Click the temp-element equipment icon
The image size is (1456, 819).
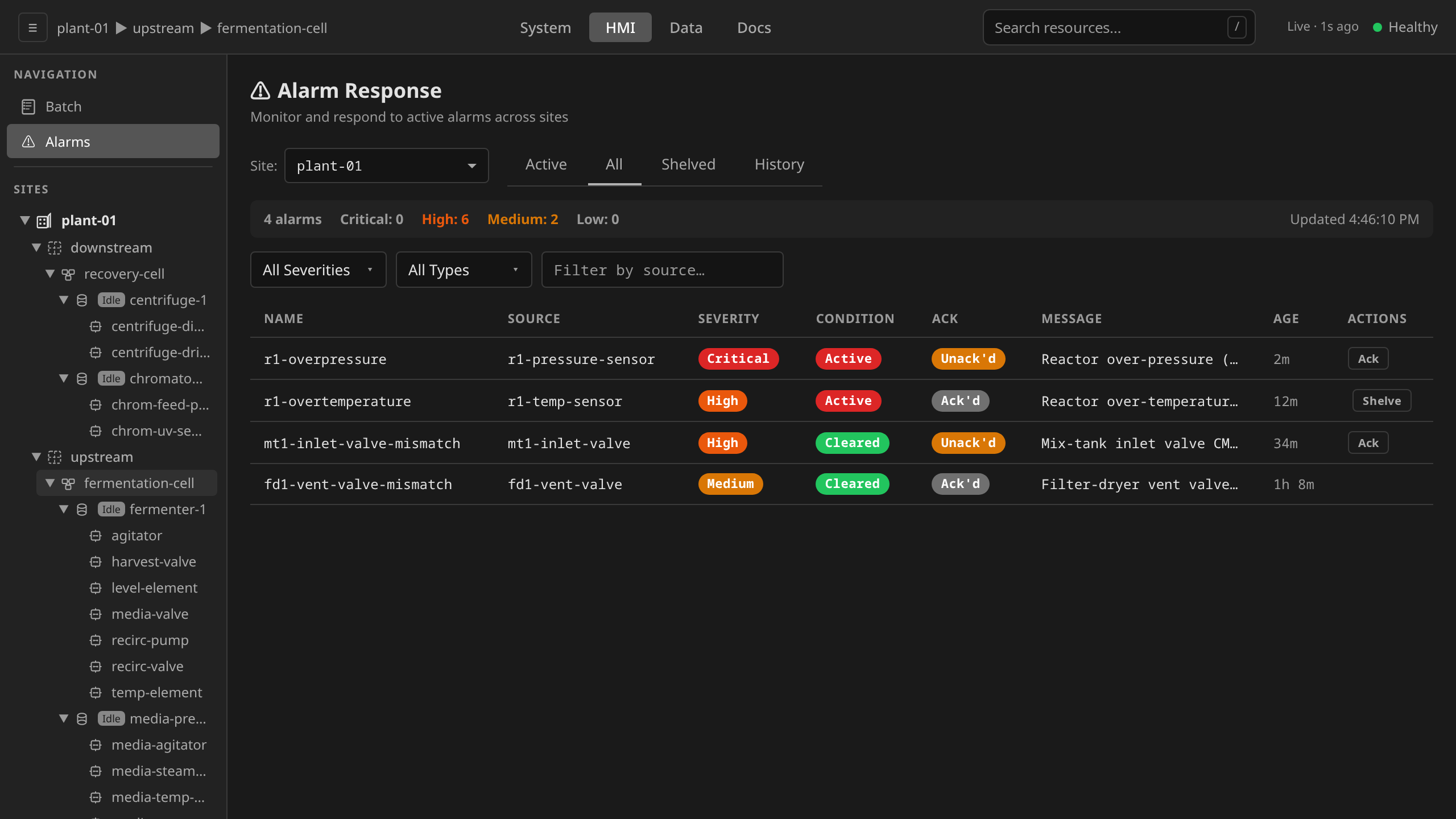pyautogui.click(x=96, y=693)
